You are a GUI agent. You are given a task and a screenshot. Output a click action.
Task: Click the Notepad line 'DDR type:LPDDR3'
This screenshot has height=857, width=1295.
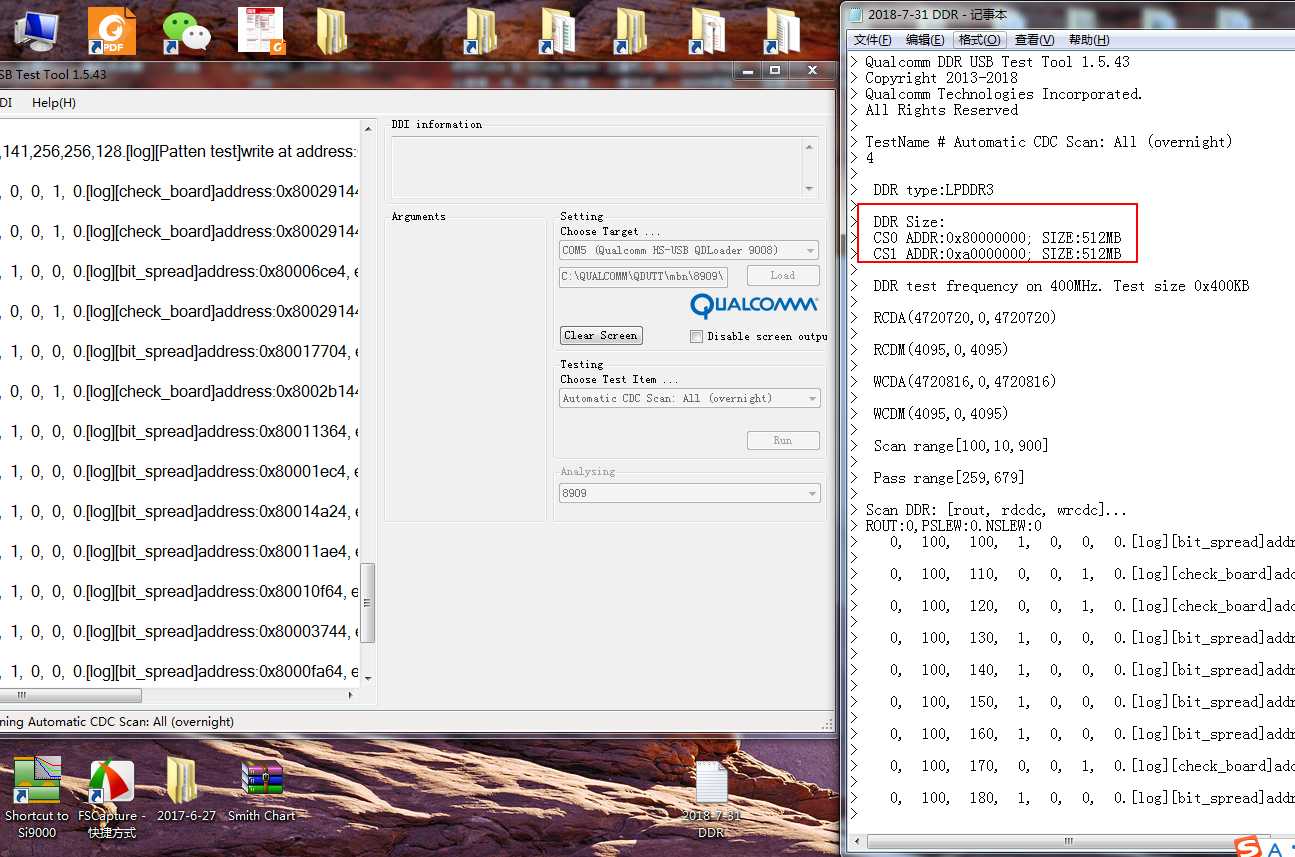point(933,190)
